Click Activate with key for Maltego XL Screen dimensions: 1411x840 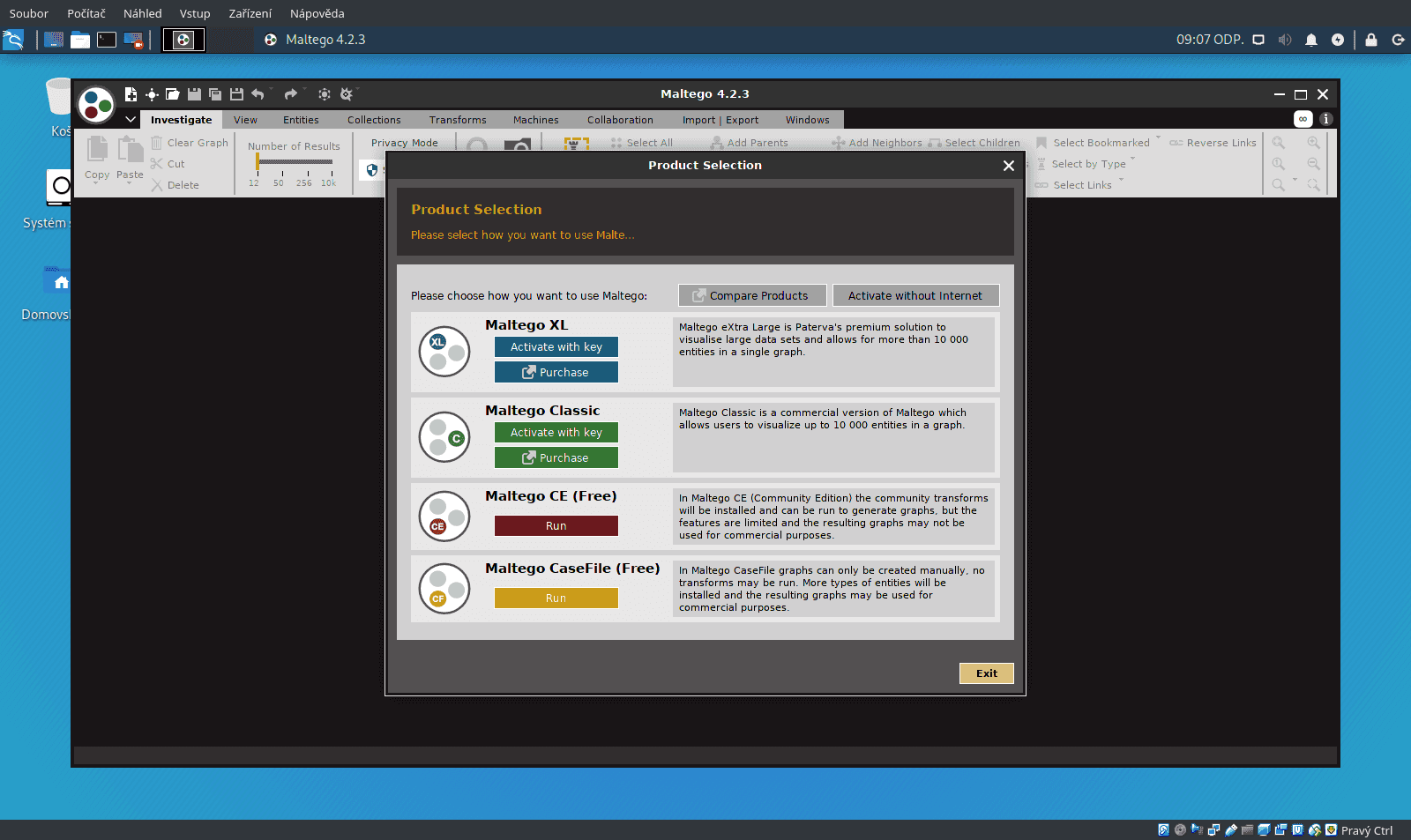(556, 347)
